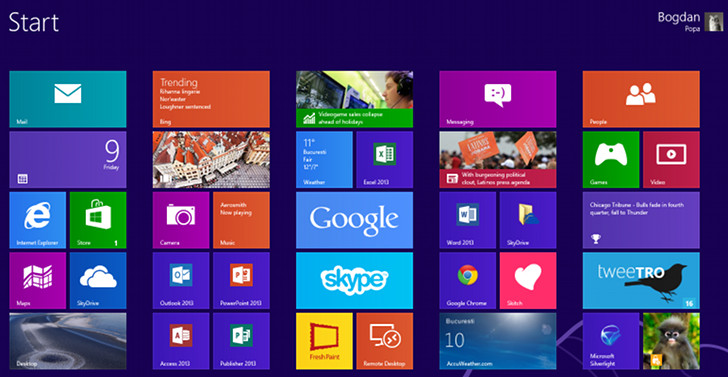Open Fresh Paint tile
The image size is (728, 377).
pos(325,341)
